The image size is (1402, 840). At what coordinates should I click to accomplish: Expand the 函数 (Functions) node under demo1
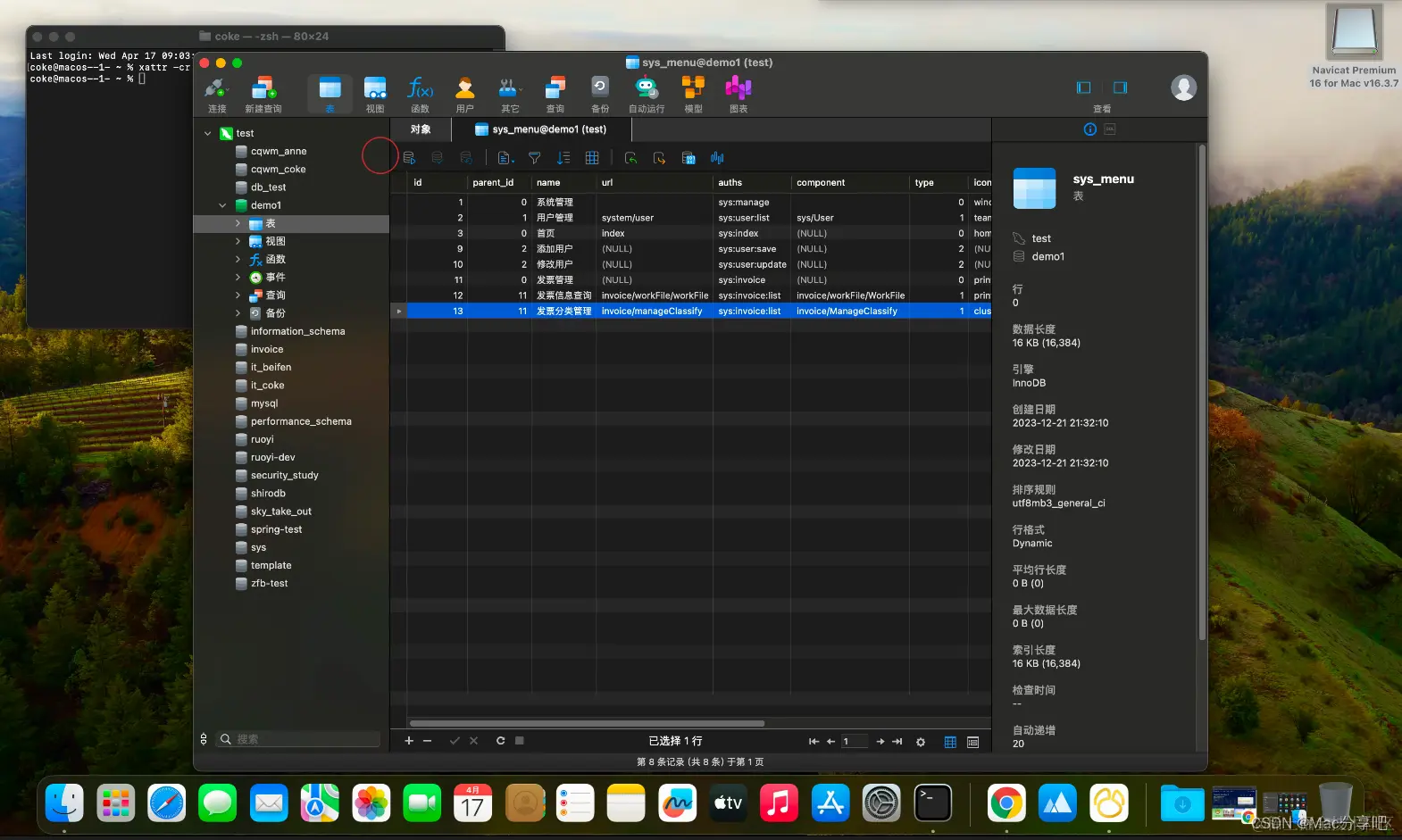point(238,259)
